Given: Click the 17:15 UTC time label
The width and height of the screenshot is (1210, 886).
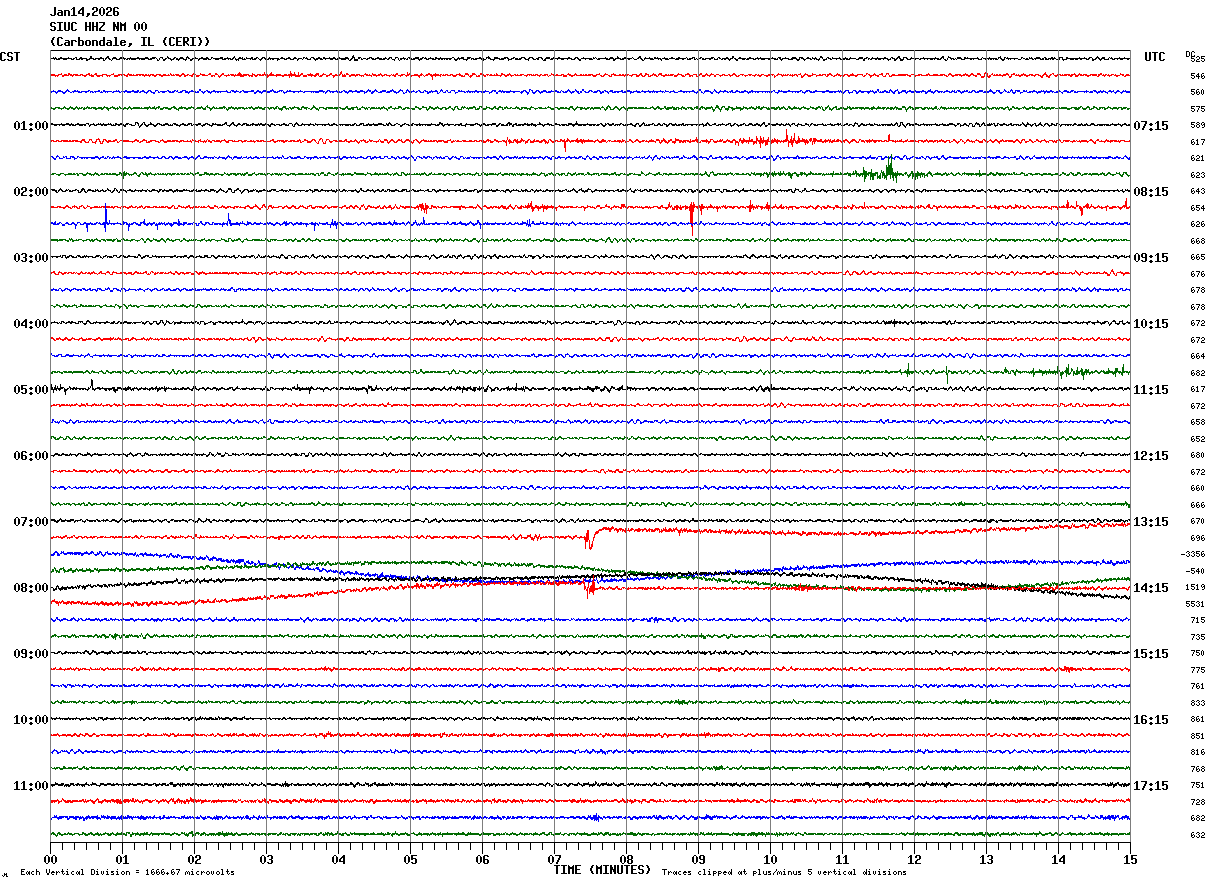Looking at the screenshot, I should [1151, 786].
